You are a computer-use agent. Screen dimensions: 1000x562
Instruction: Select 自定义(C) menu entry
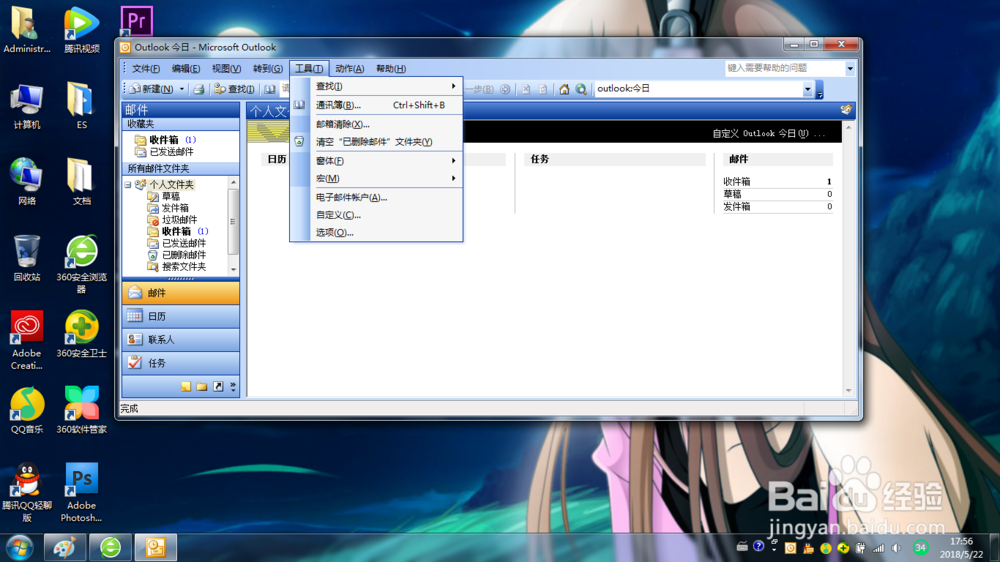[376, 215]
